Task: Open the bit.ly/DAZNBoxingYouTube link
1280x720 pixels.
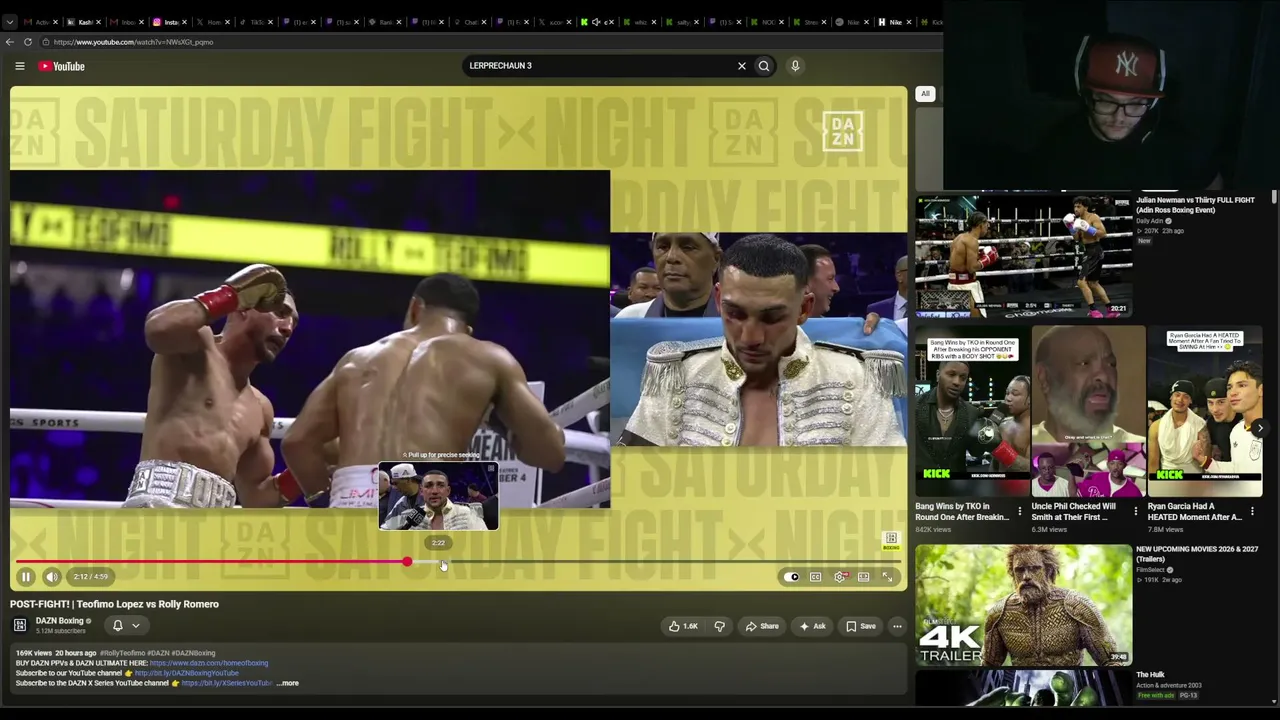Action: 187,673
